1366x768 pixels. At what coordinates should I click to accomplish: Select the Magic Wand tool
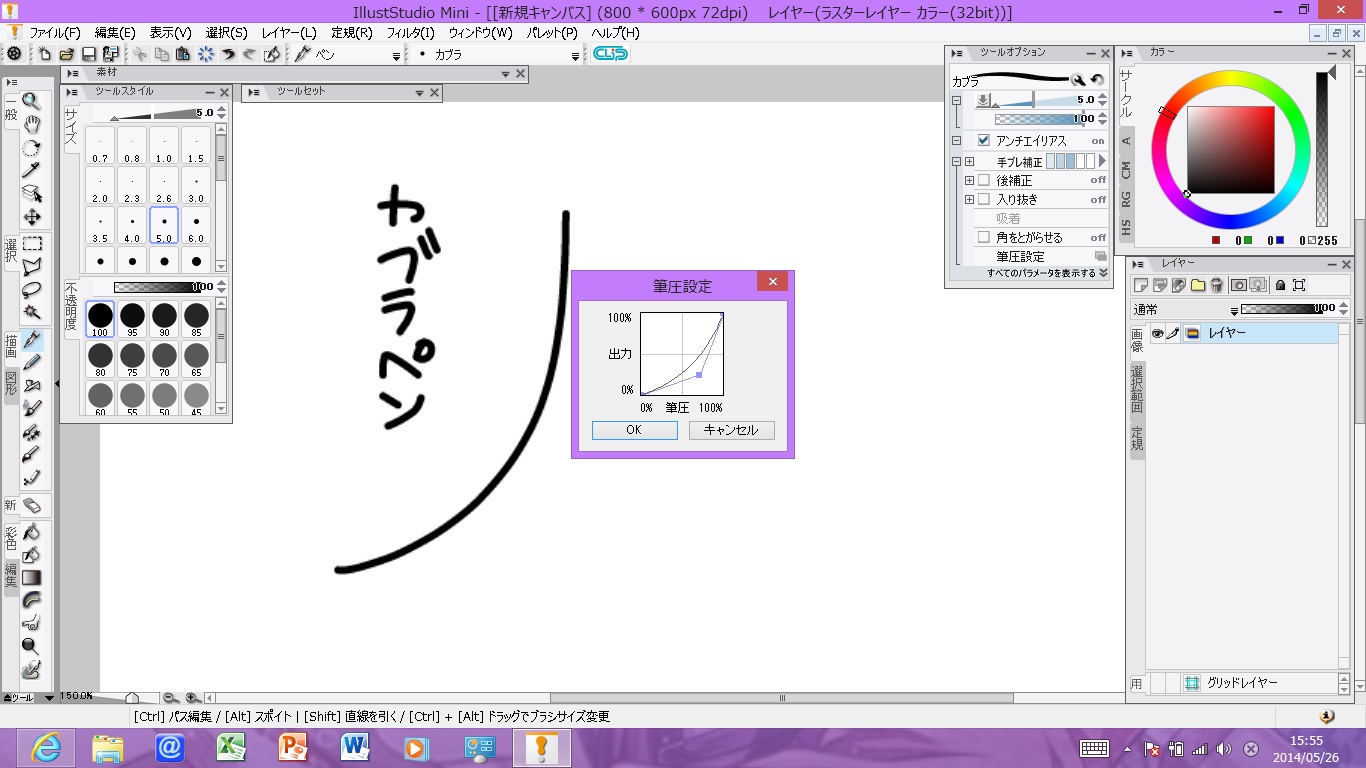31,312
